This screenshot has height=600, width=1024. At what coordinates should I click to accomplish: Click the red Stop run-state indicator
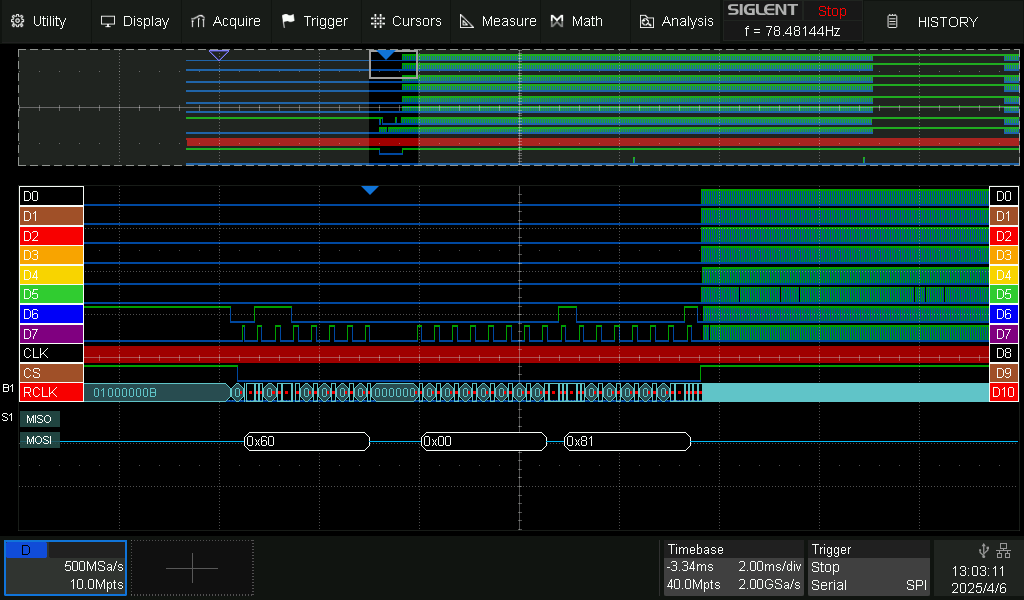(831, 11)
